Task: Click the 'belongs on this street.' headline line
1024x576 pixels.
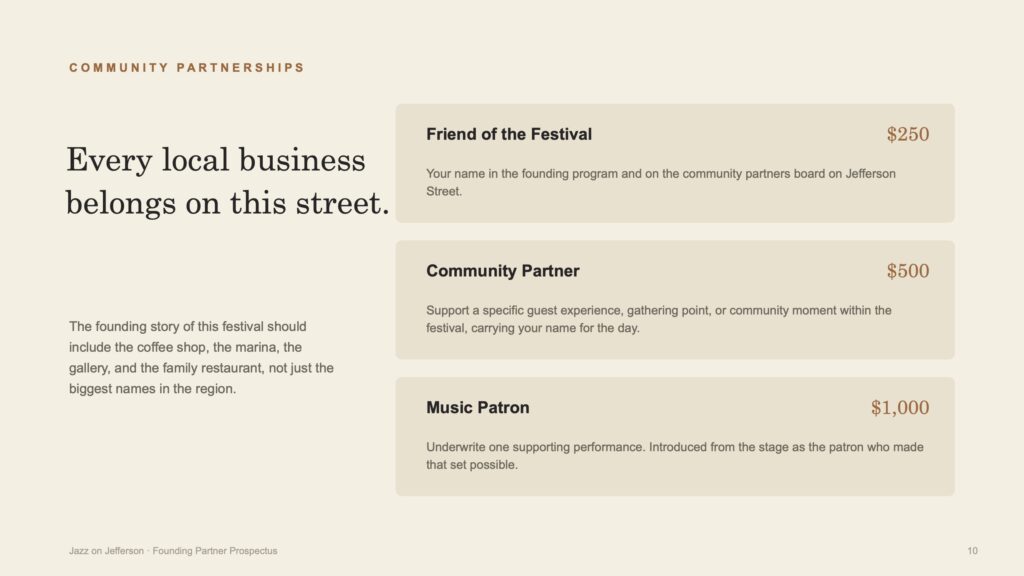Action: coord(227,203)
